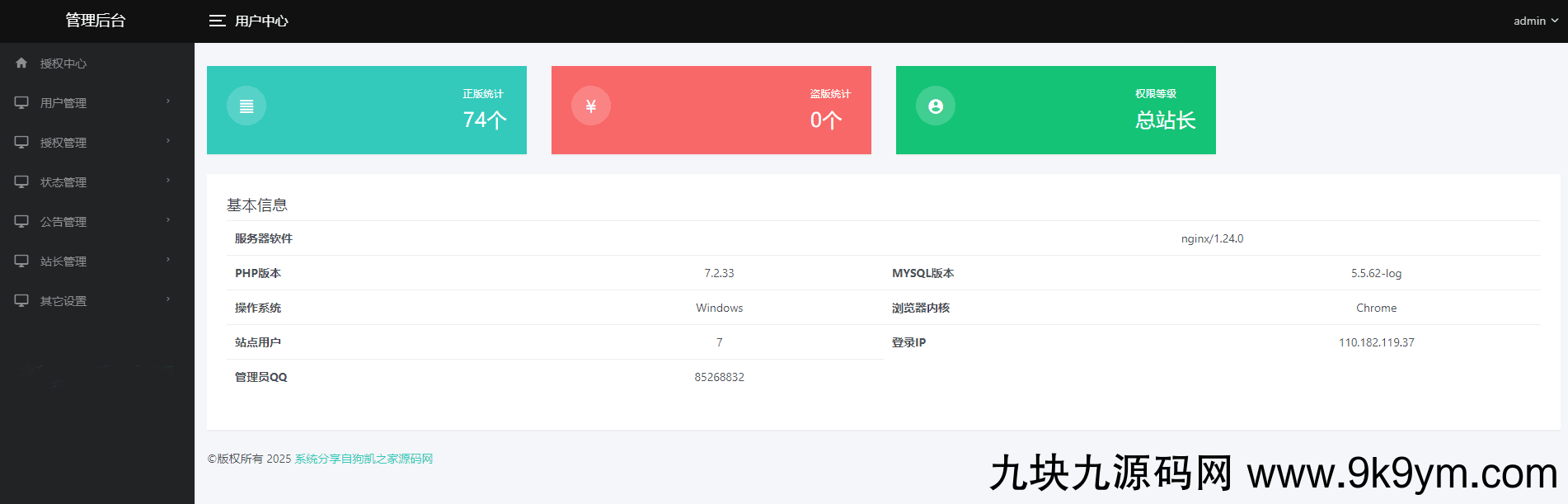Expand the 授权管理 submenu arrow
The height and width of the screenshot is (504, 1568).
point(168,141)
